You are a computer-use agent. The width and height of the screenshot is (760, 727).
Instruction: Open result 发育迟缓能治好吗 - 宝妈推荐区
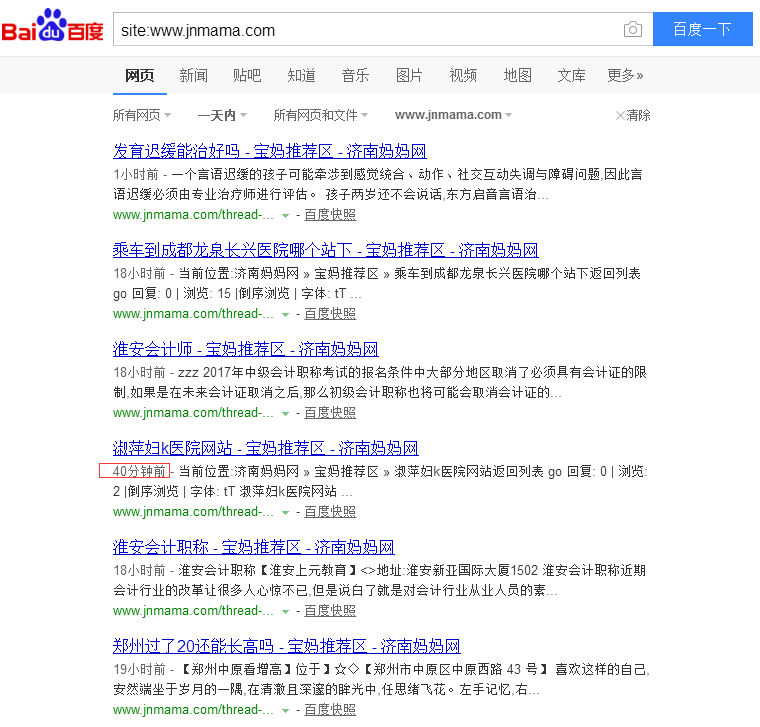click(269, 151)
